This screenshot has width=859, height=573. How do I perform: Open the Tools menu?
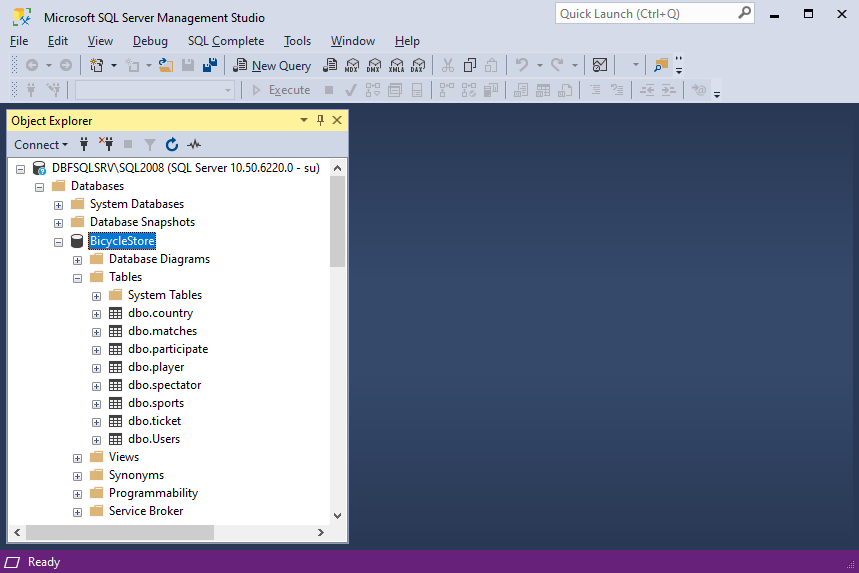pos(297,41)
